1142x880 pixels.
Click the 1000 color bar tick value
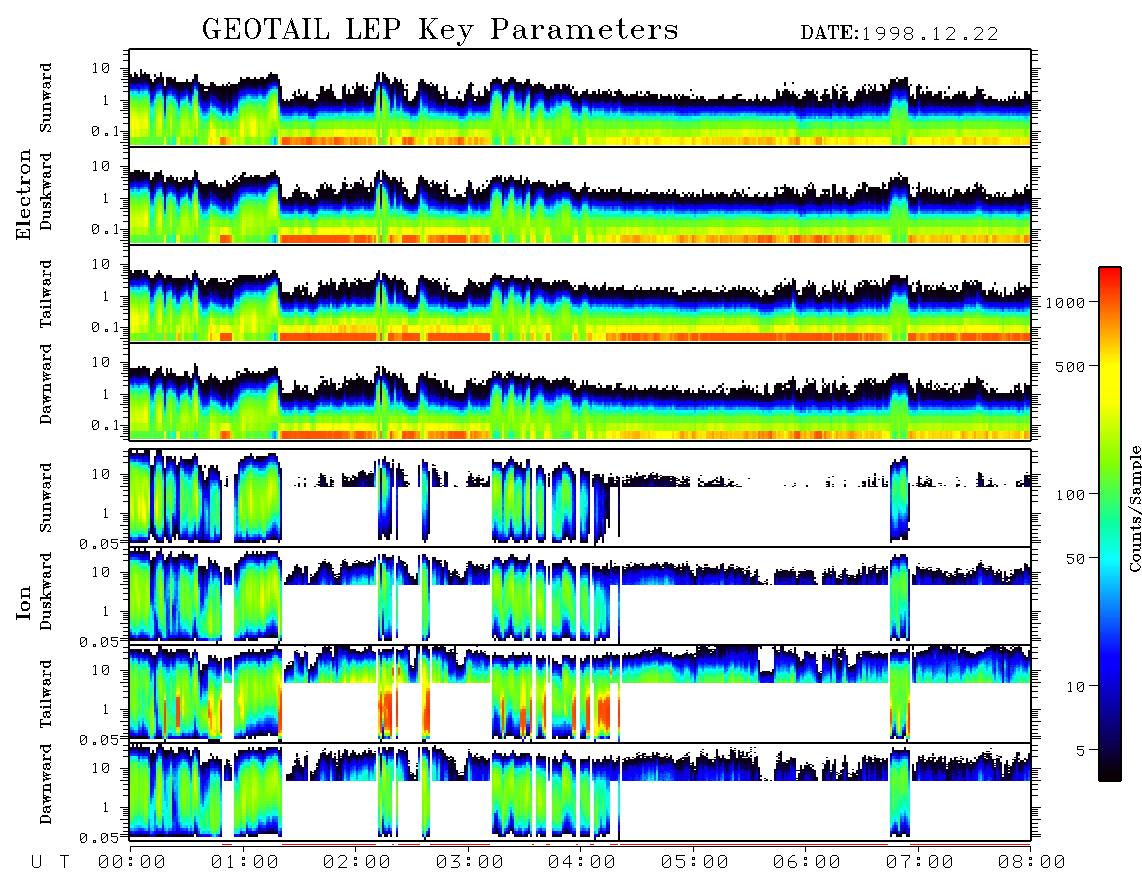1065,302
